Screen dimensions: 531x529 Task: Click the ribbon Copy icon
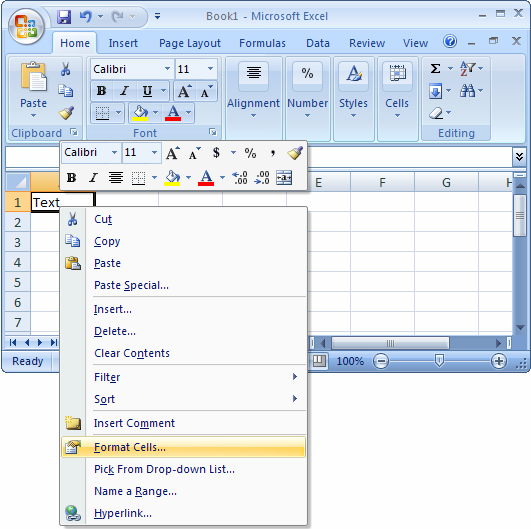[65, 90]
